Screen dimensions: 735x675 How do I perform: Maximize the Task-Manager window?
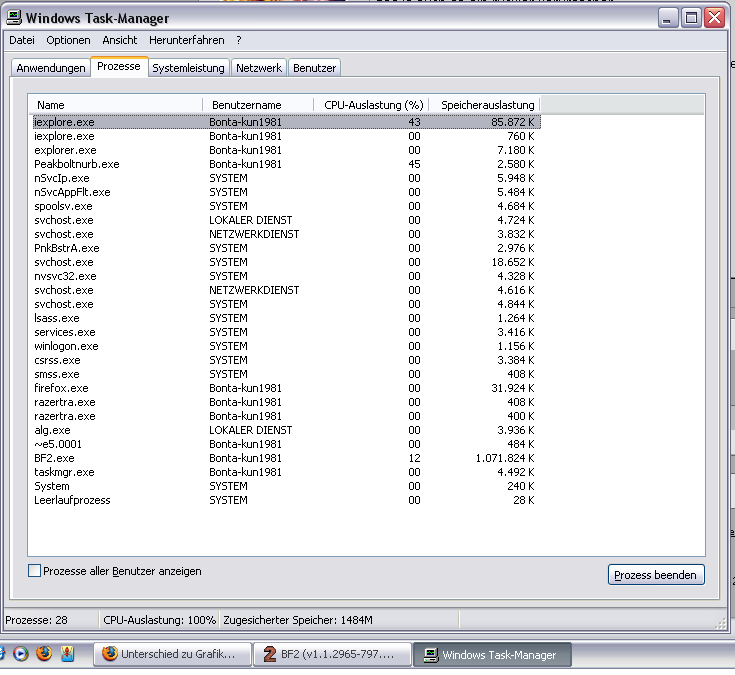pyautogui.click(x=691, y=18)
